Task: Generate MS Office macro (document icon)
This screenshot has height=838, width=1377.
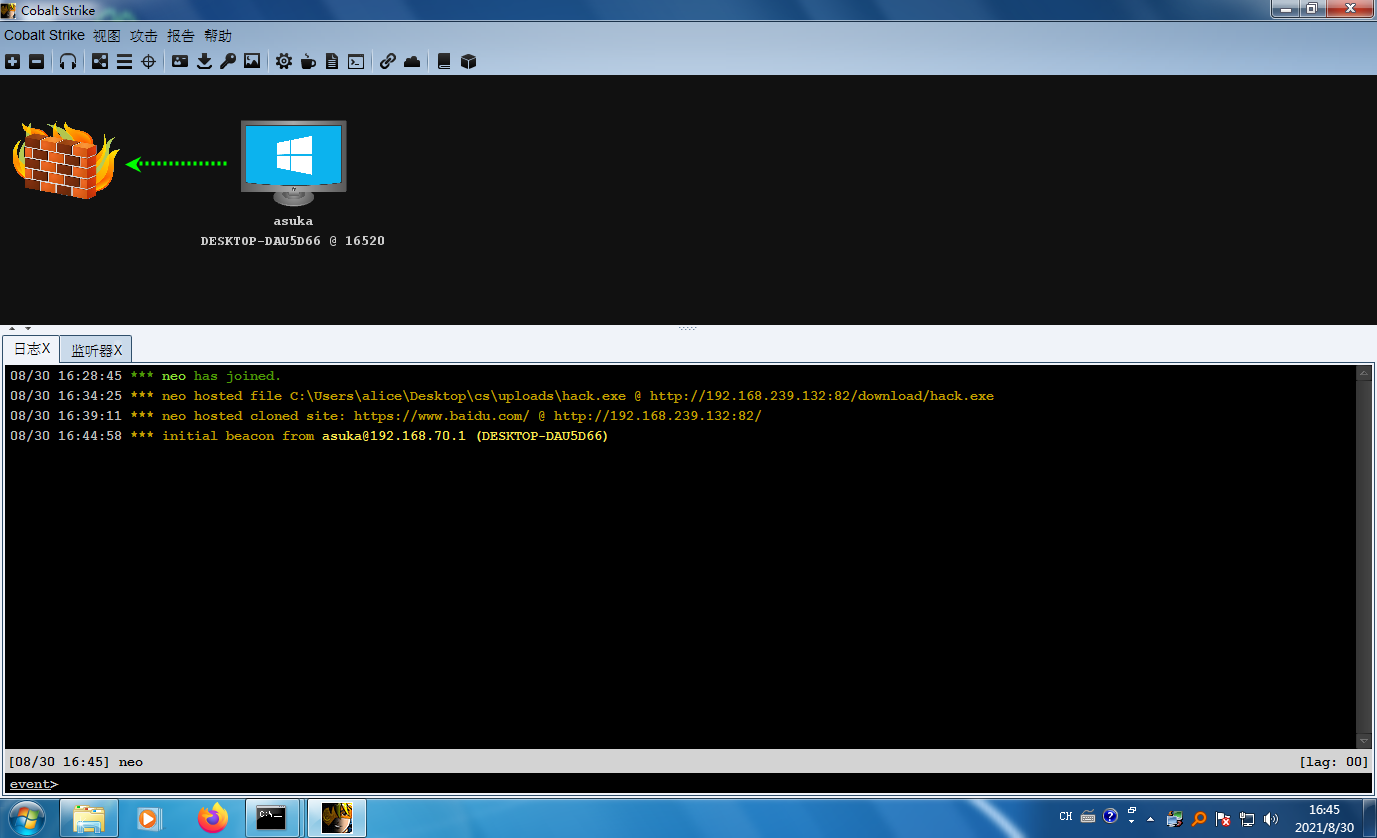Action: [332, 61]
